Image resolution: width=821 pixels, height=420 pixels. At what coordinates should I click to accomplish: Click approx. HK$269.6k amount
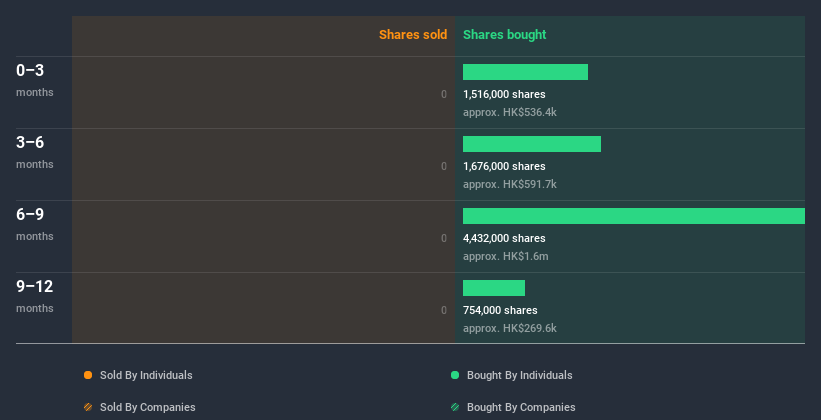coord(509,329)
